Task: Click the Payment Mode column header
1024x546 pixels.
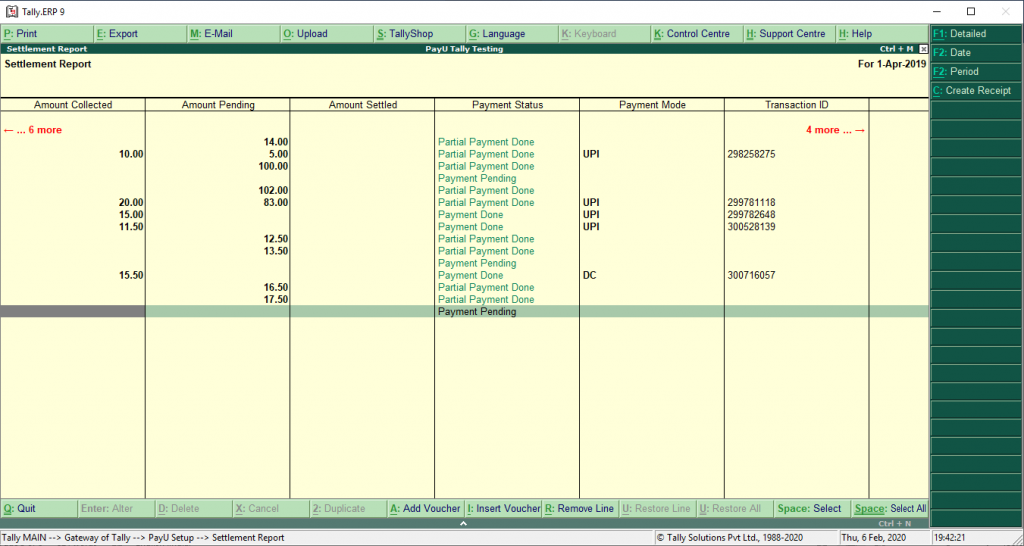Action: pos(652,105)
